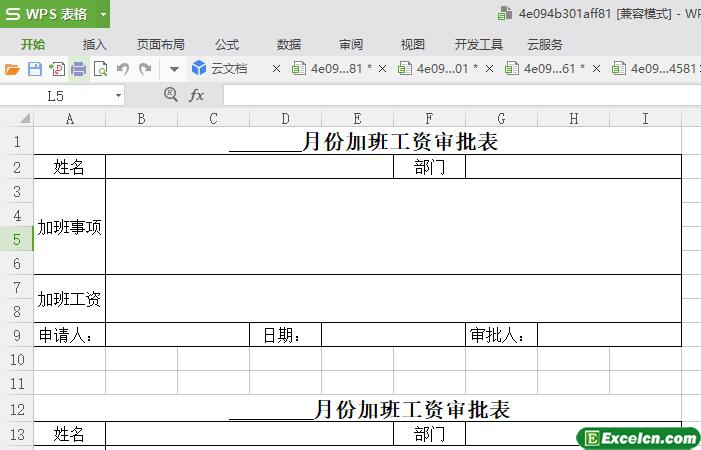Click the 日期： cell
The width and height of the screenshot is (701, 450).
point(285,335)
